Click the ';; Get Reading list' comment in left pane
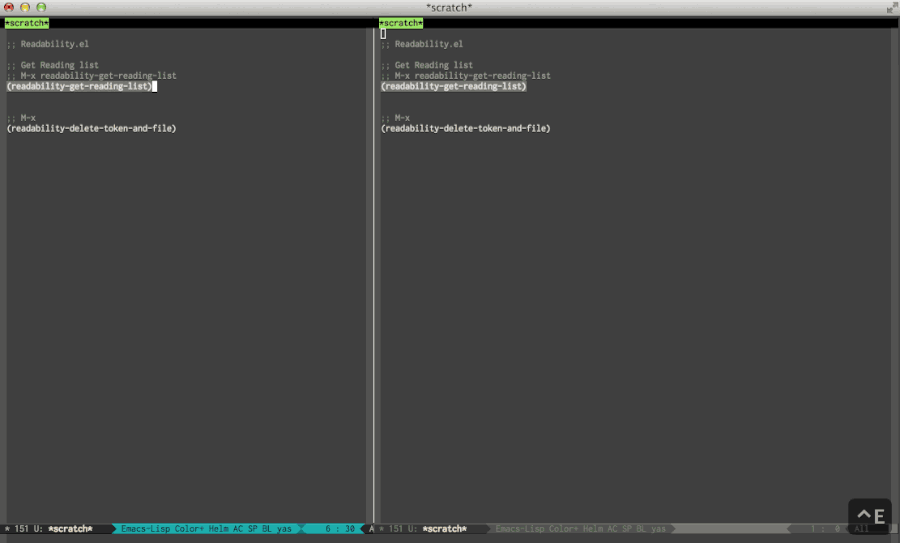 pyautogui.click(x=53, y=65)
